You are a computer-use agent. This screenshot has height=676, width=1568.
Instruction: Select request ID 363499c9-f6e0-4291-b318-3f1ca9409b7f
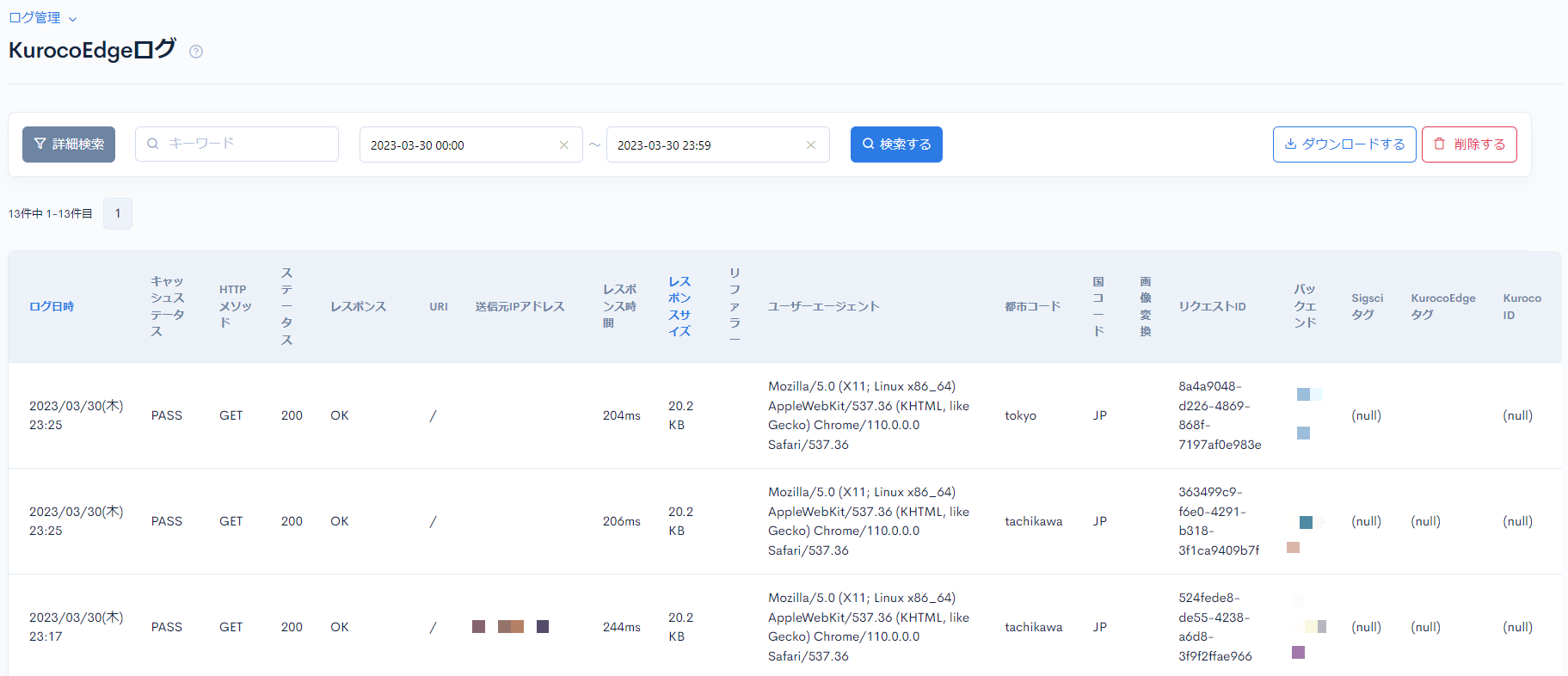coord(1219,521)
